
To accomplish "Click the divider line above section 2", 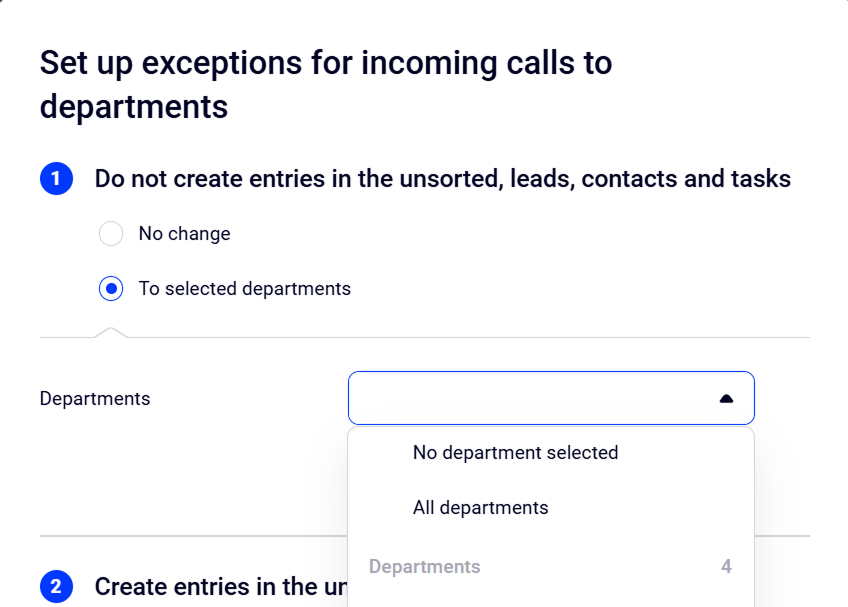I will [x=190, y=536].
